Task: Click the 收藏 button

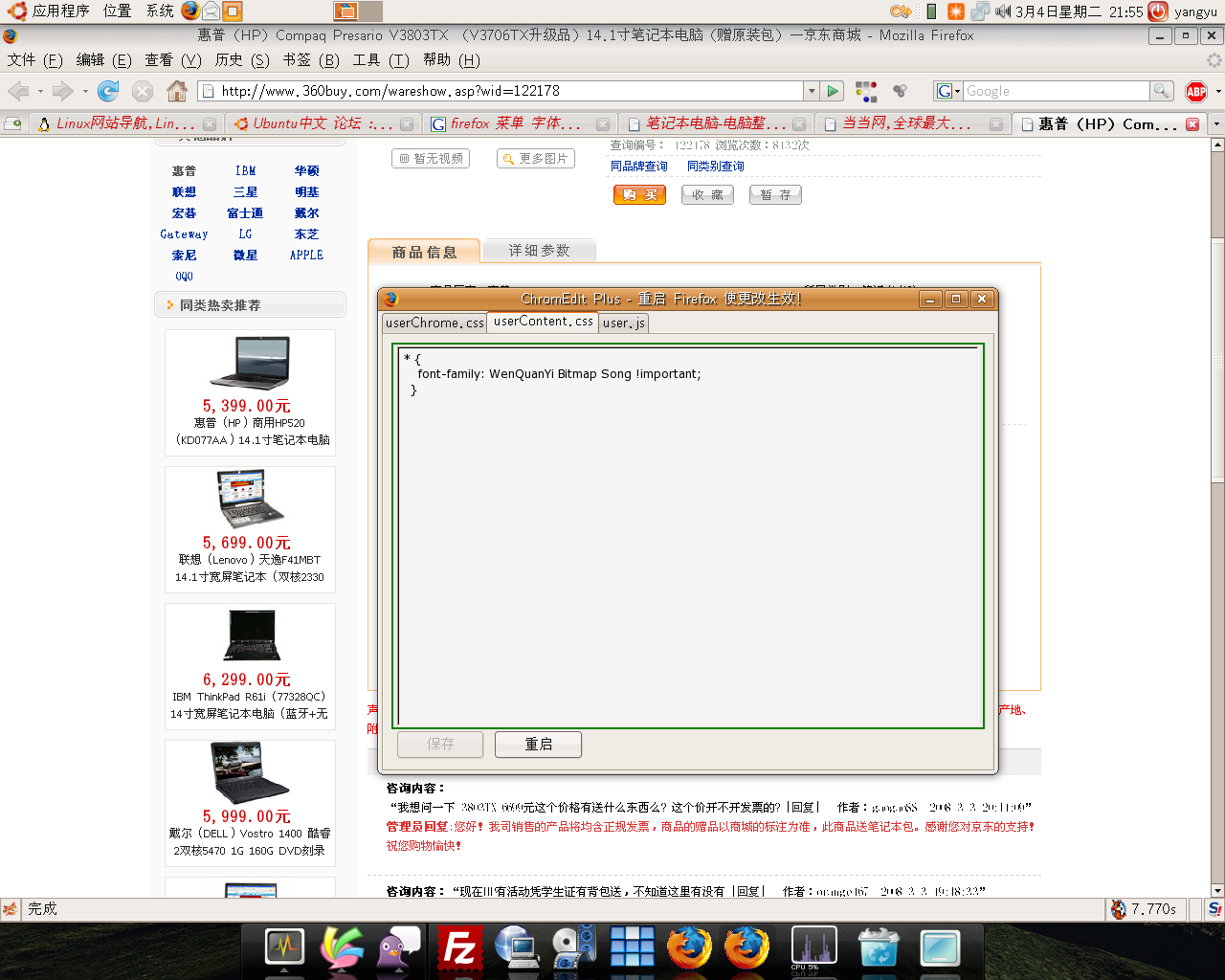Action: coord(707,195)
